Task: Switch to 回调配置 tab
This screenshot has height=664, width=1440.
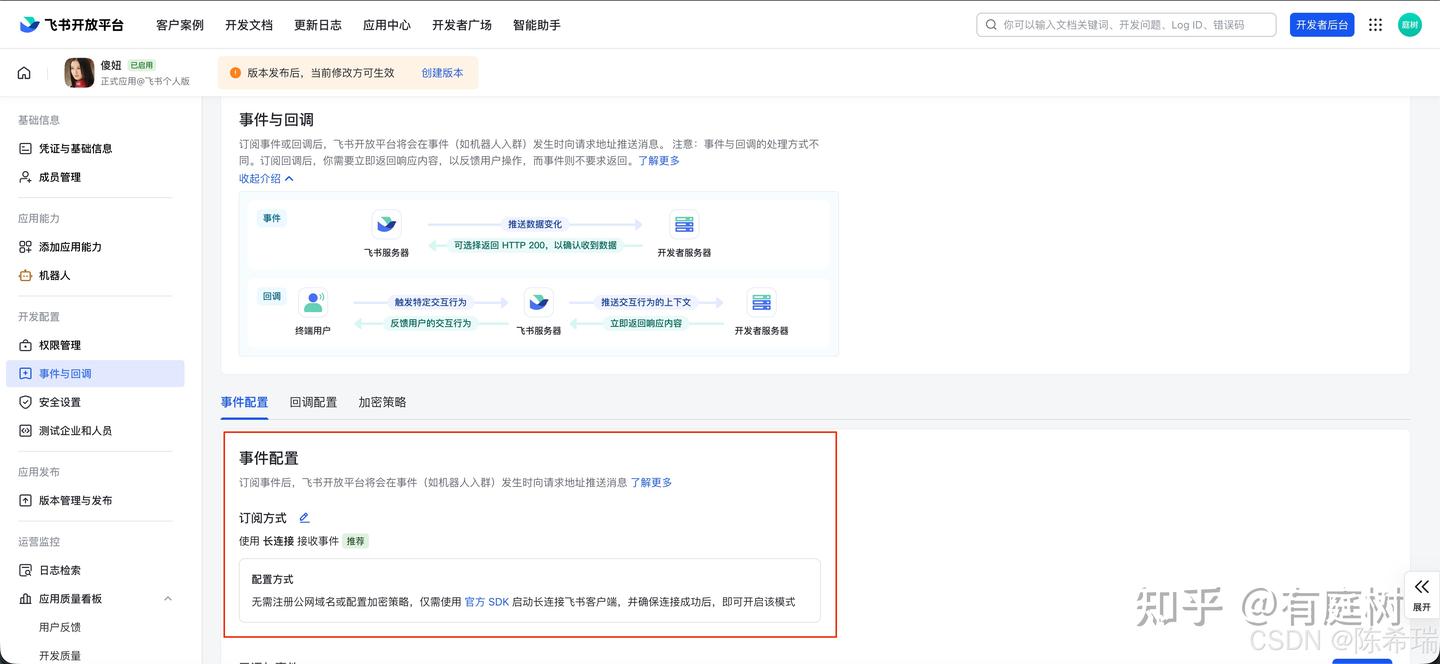Action: (313, 402)
